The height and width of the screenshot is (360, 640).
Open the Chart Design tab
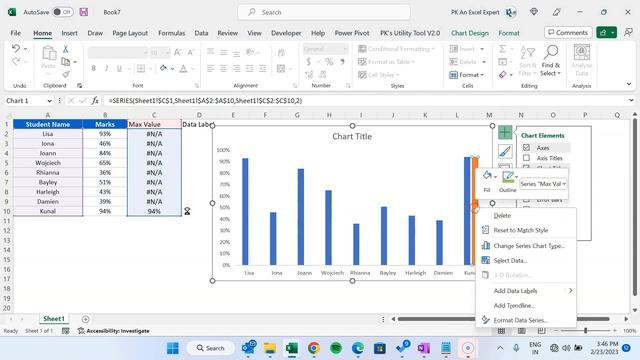tap(469, 33)
